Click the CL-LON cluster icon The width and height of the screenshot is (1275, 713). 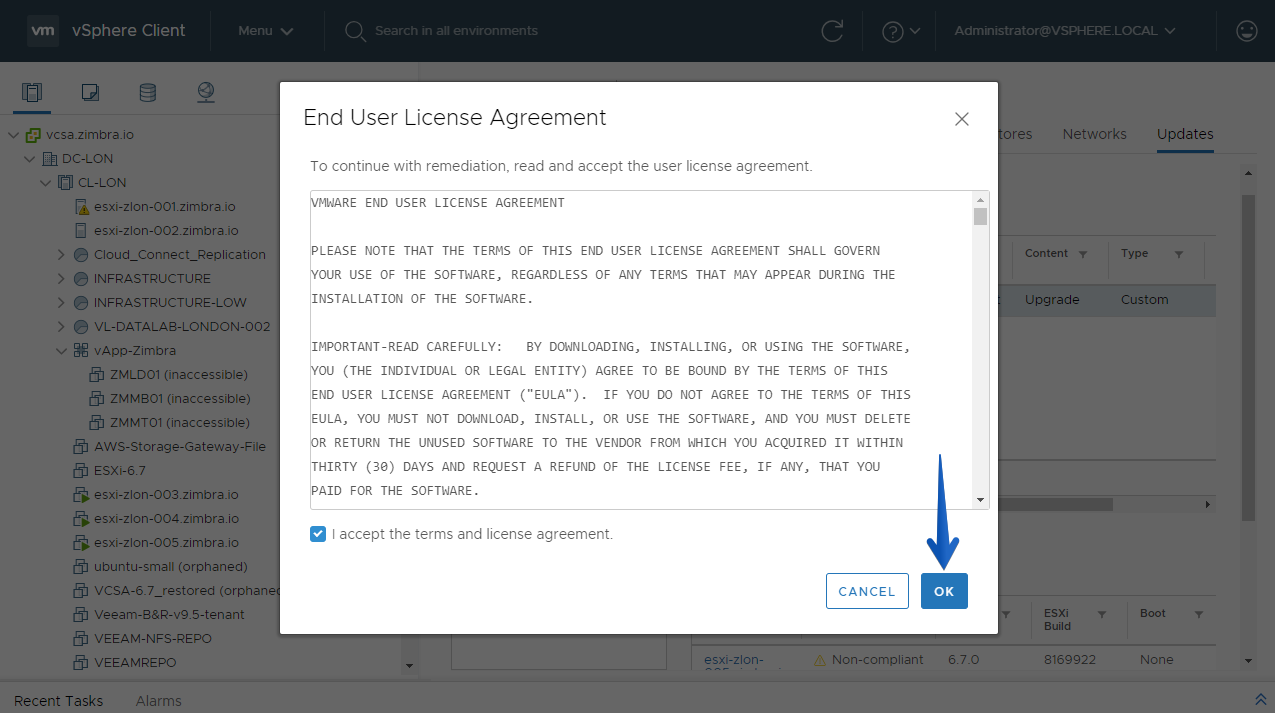point(66,183)
